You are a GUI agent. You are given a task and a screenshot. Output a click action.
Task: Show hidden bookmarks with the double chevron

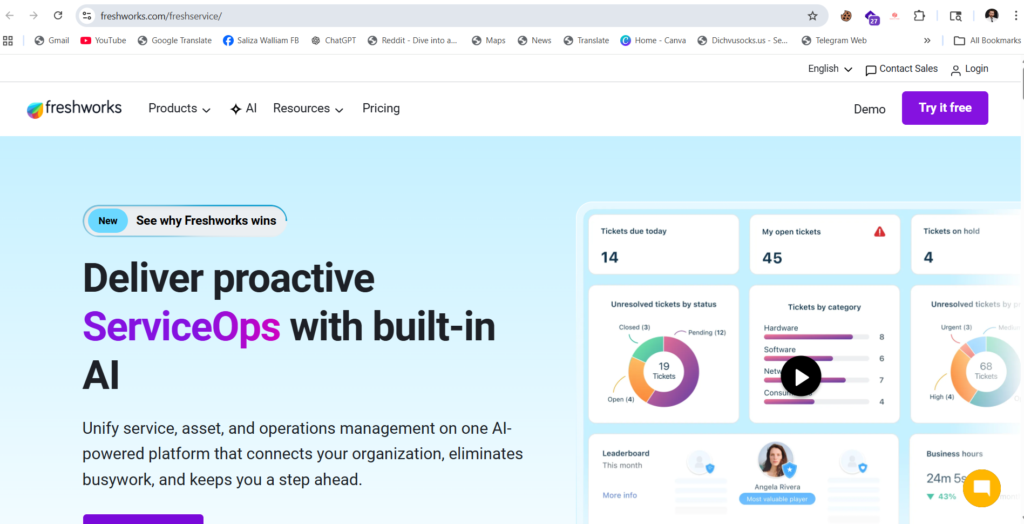927,41
